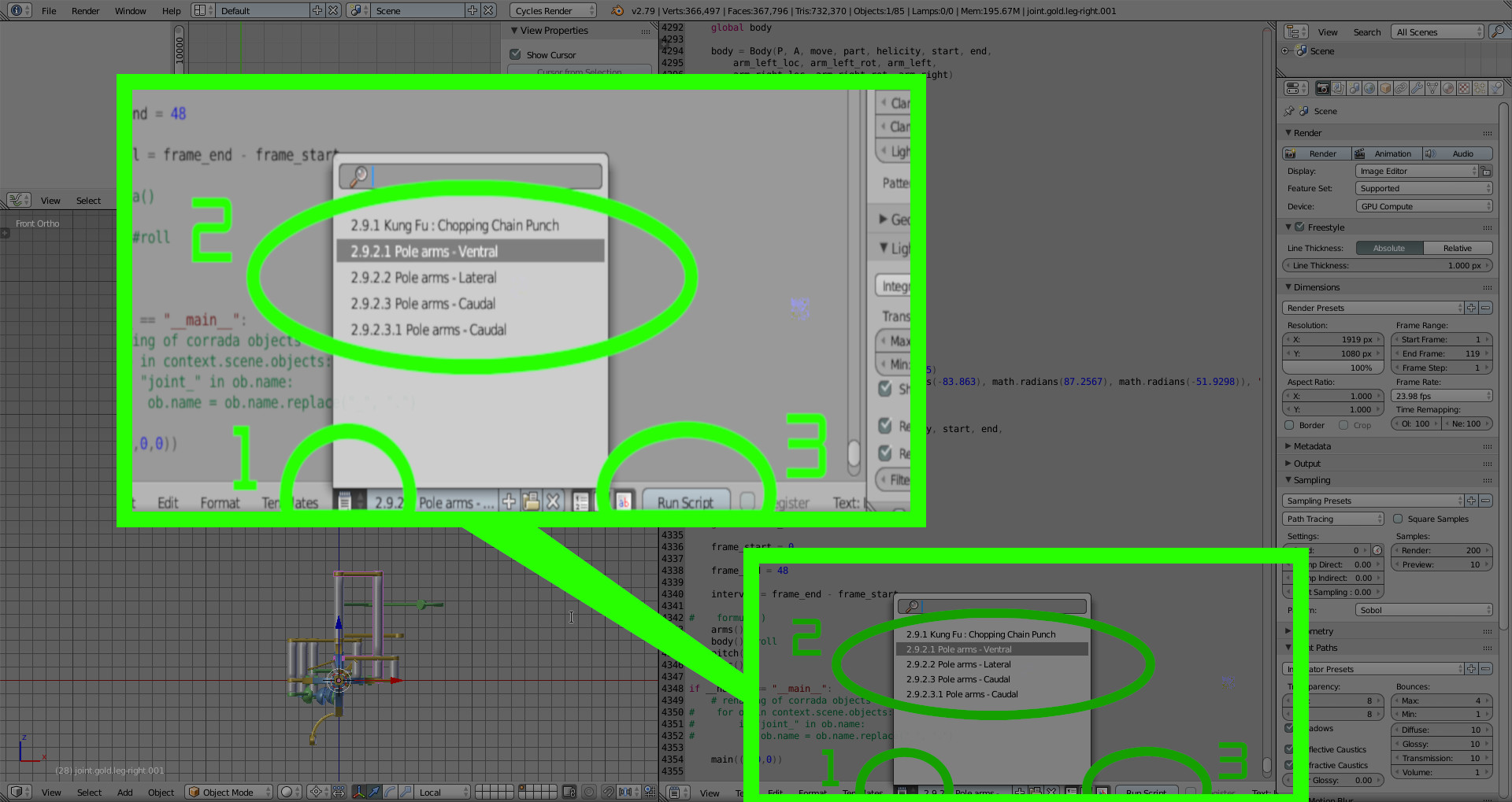Click the Blender logo icon in the top bar

[617, 10]
